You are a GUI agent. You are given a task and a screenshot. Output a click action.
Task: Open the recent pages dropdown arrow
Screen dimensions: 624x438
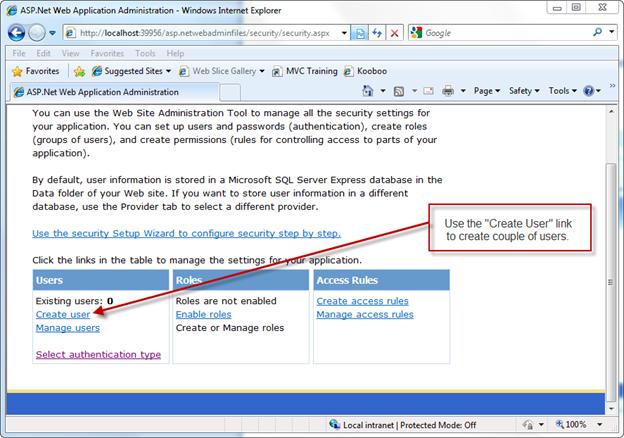click(x=53, y=33)
